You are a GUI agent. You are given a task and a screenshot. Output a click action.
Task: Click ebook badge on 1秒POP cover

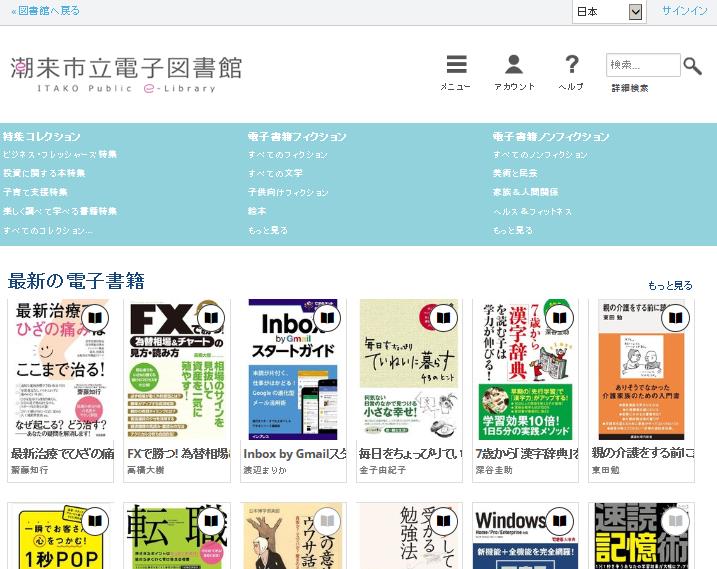[x=95, y=521]
